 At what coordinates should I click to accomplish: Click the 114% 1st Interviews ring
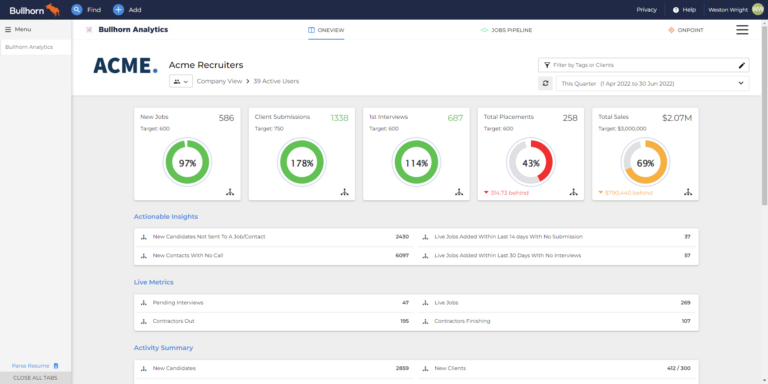(416, 163)
